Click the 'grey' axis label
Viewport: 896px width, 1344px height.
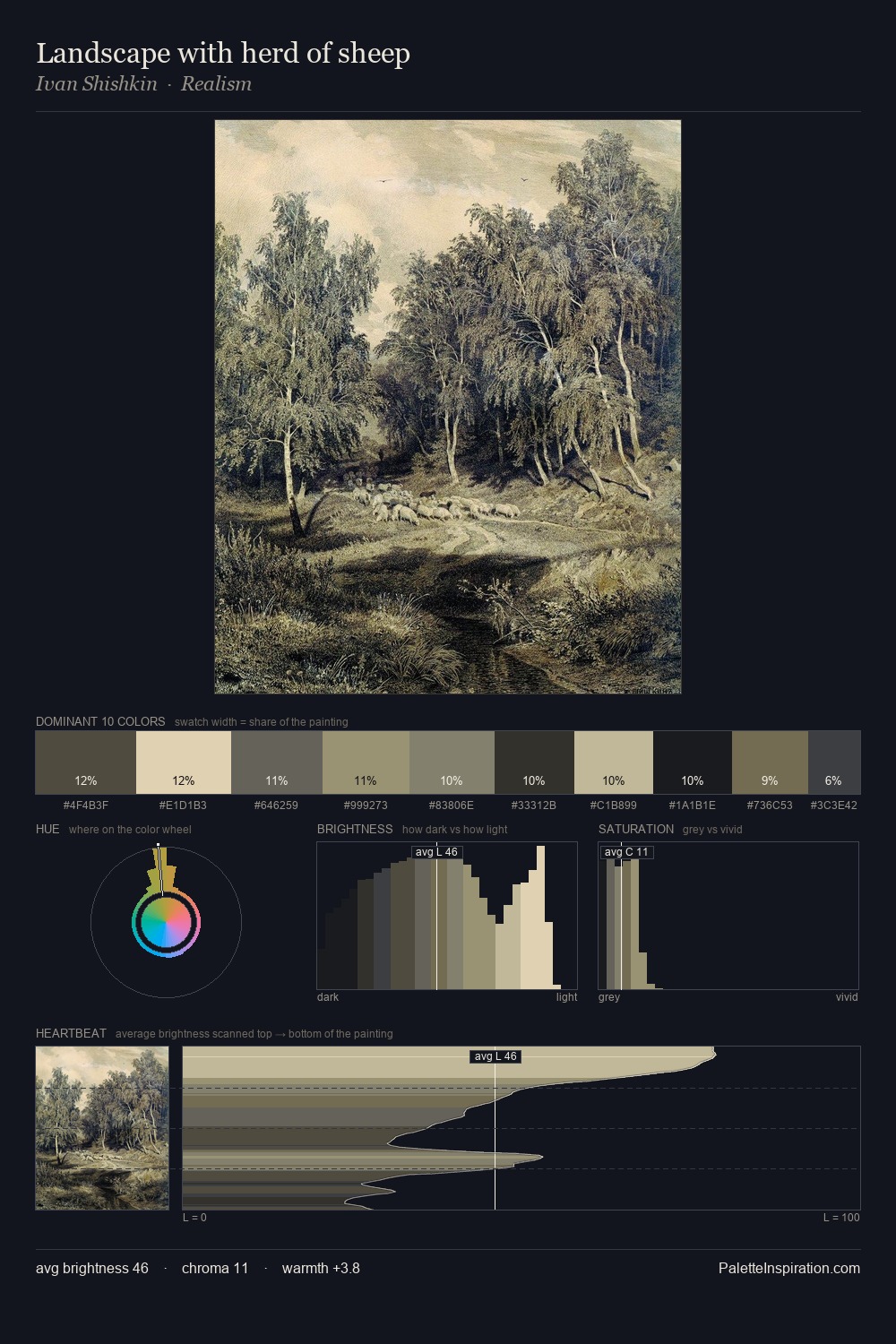609,997
